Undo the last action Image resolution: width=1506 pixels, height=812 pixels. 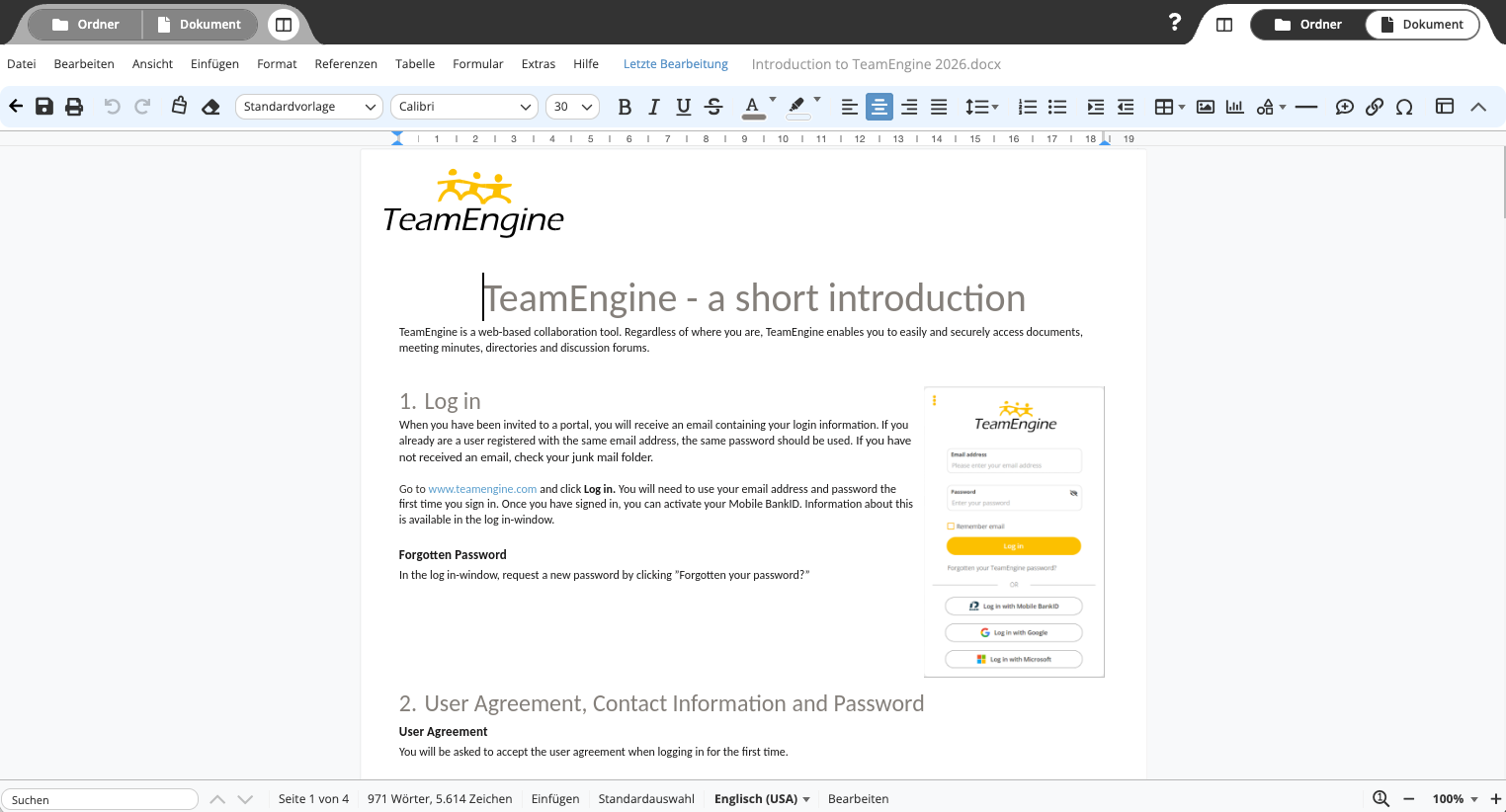pyautogui.click(x=113, y=107)
